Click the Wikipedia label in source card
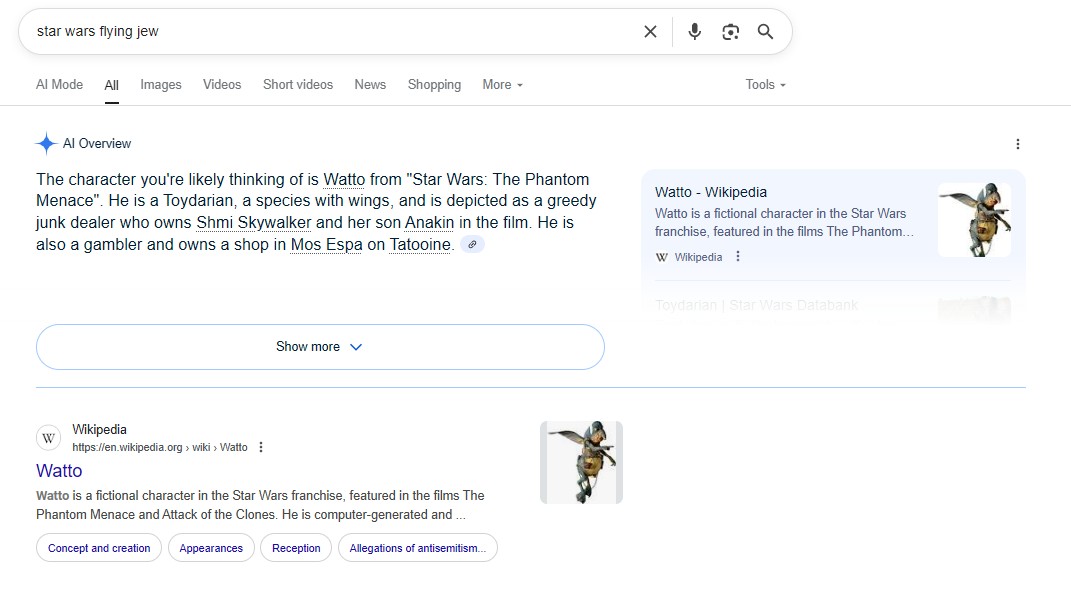The height and width of the screenshot is (589, 1071). [698, 257]
